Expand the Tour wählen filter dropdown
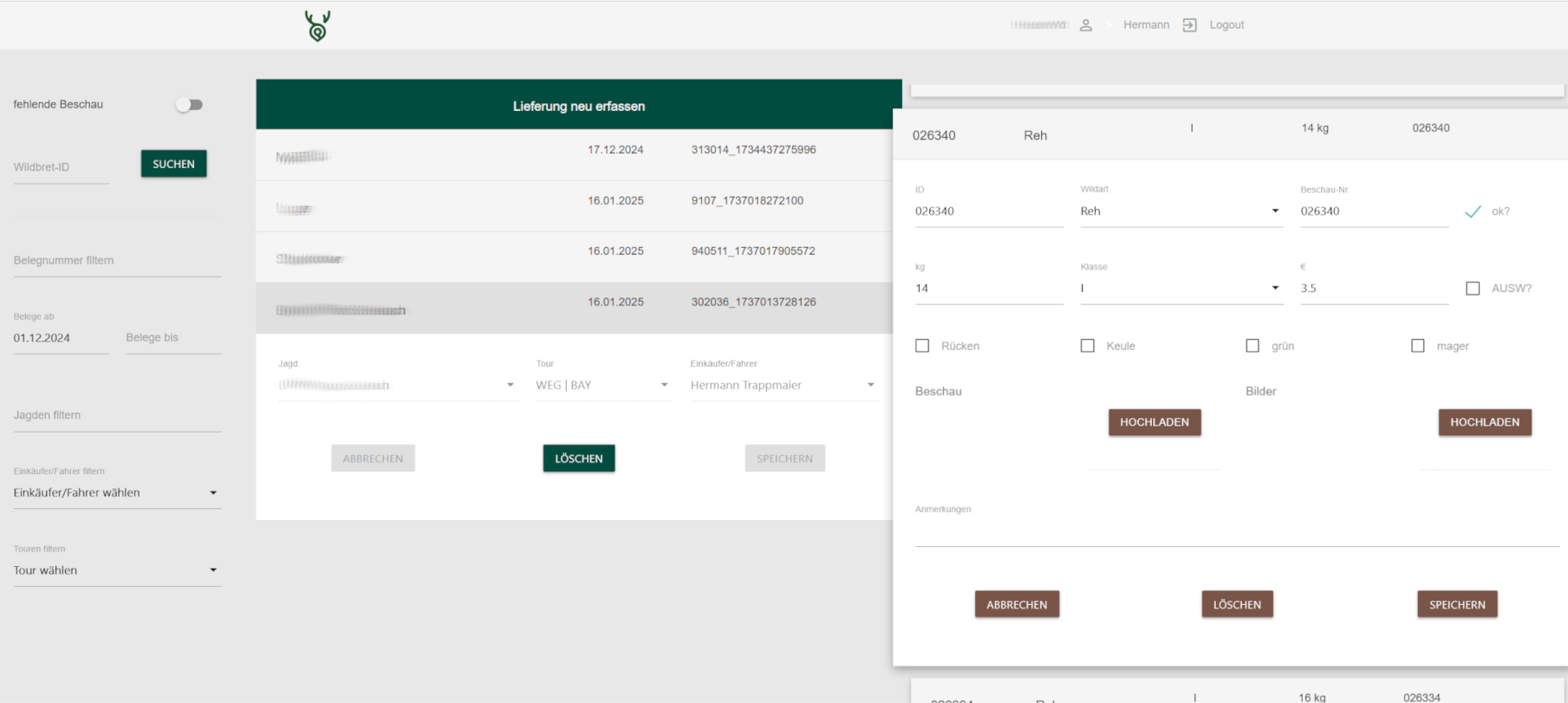1568x703 pixels. point(116,570)
